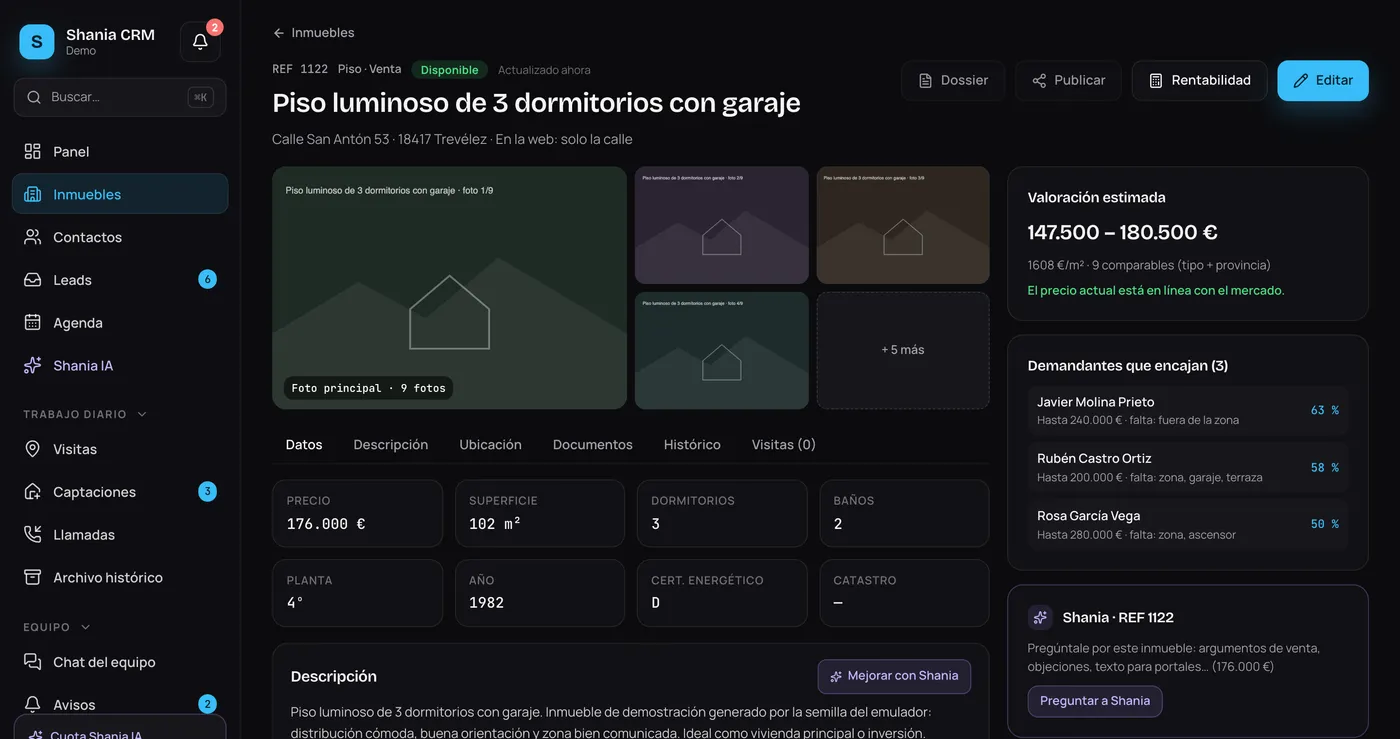
Task: Click Mejorar con Shania button
Action: [x=894, y=676]
